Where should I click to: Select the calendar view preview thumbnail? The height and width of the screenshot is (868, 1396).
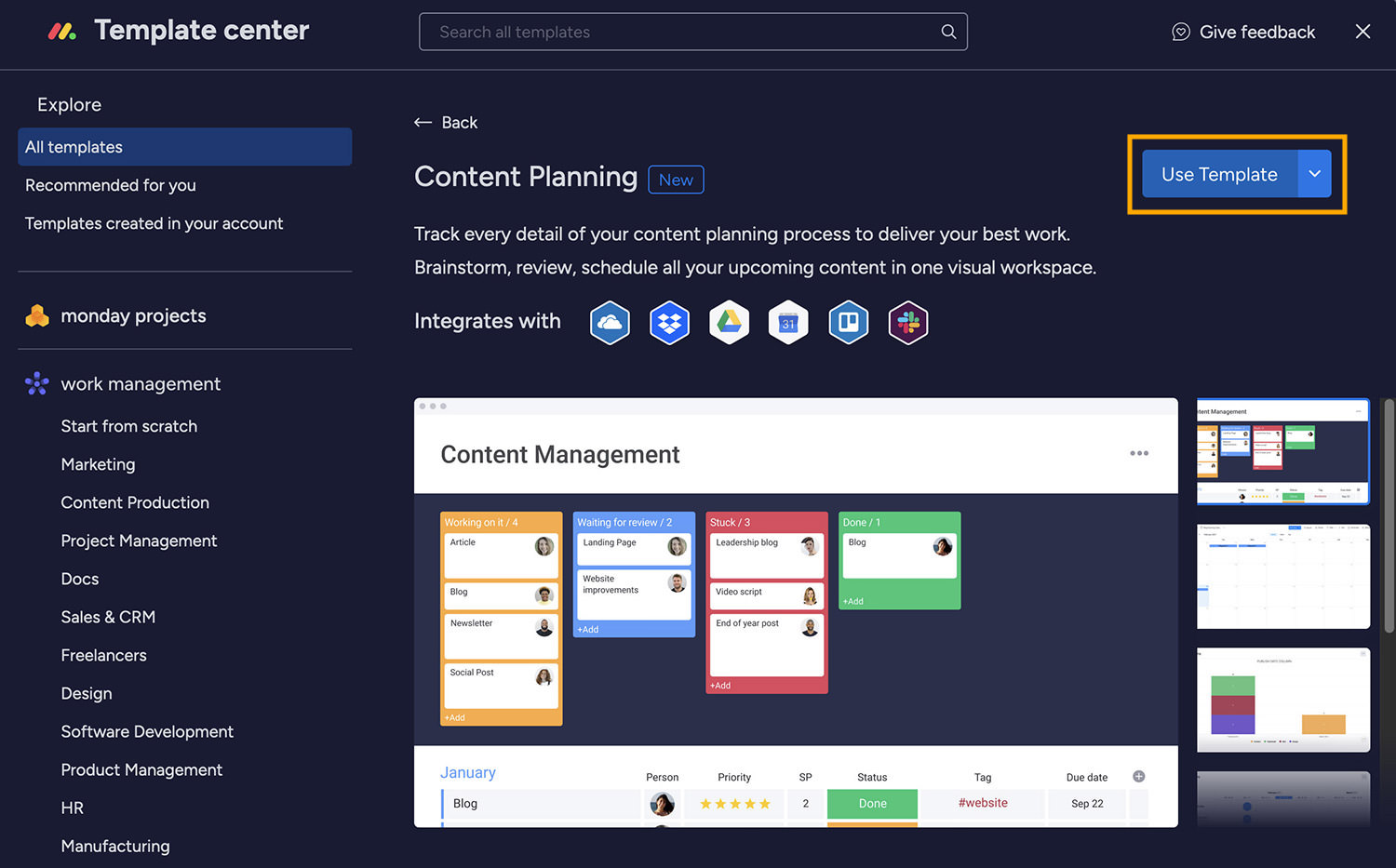point(1282,576)
